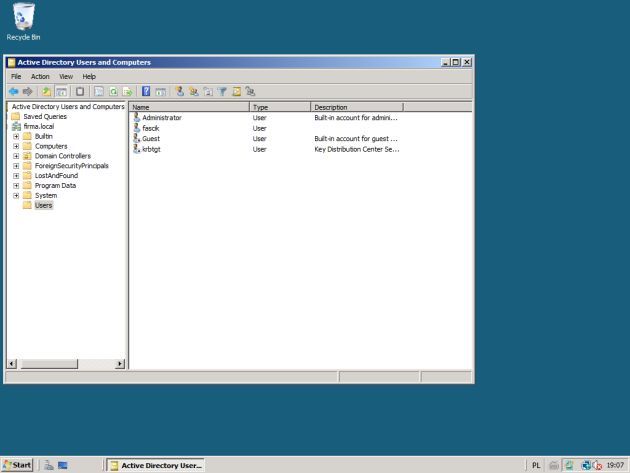Create a new organizational unit via the toolbar icon
The height and width of the screenshot is (473, 630).
(208, 92)
